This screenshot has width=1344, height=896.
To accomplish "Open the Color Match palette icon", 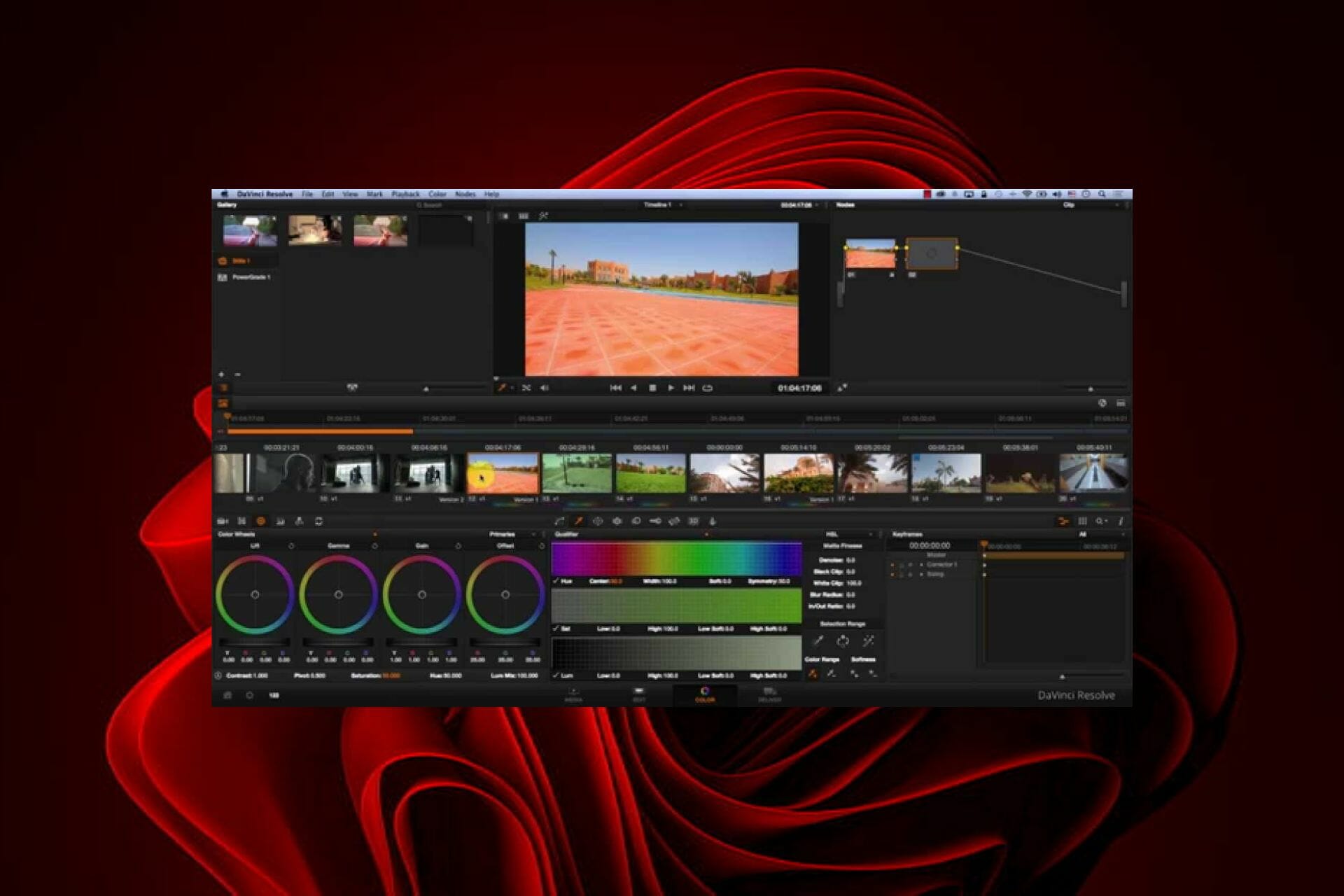I will [x=241, y=521].
